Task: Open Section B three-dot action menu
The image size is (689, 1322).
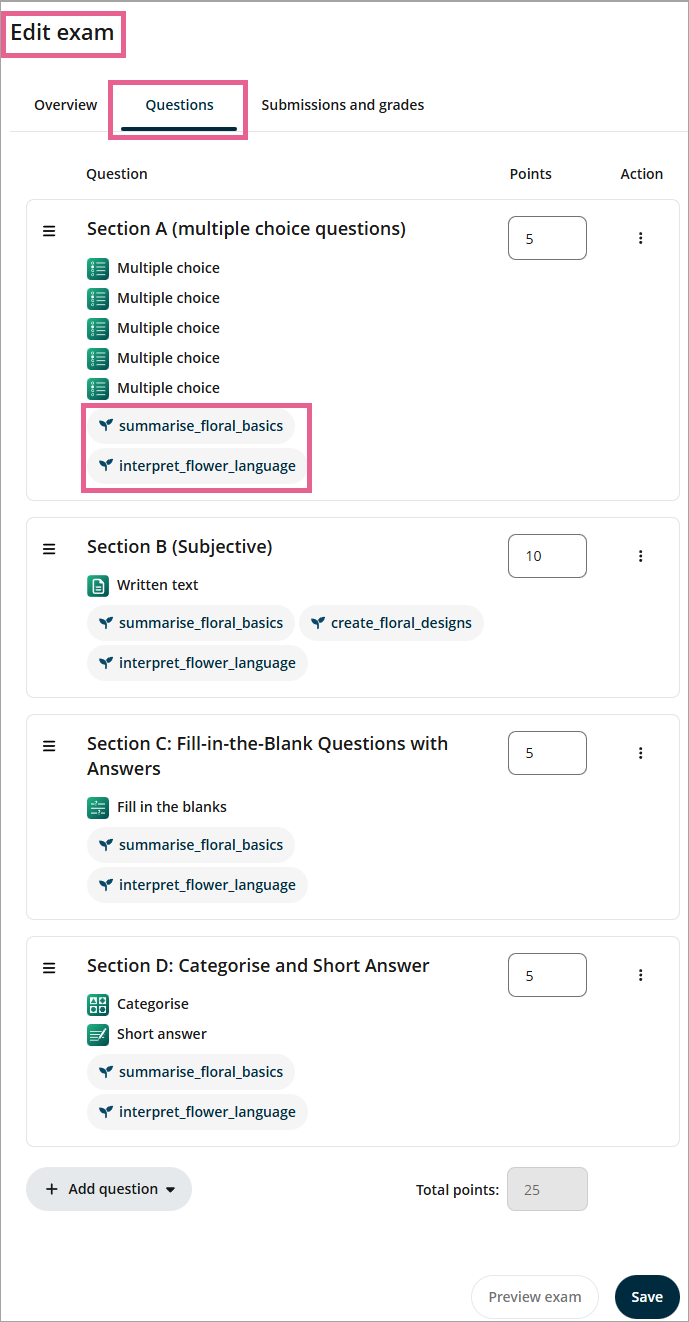Action: pyautogui.click(x=641, y=556)
